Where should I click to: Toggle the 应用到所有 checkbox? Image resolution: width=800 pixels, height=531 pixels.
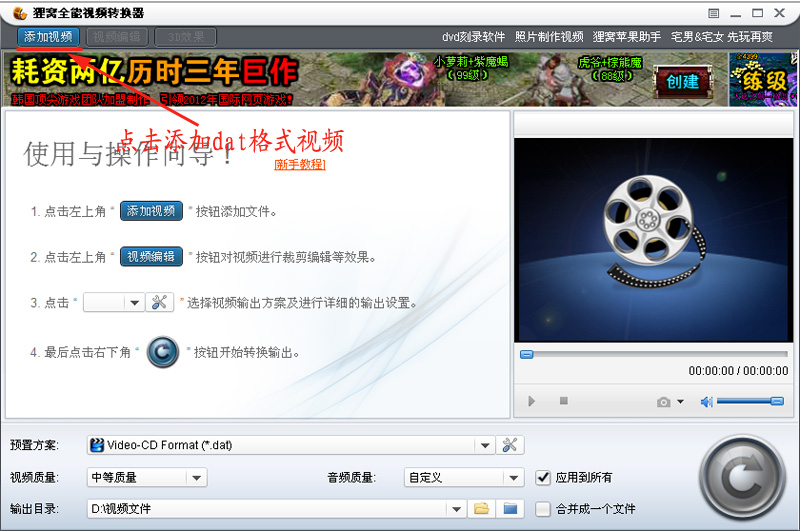(x=543, y=477)
